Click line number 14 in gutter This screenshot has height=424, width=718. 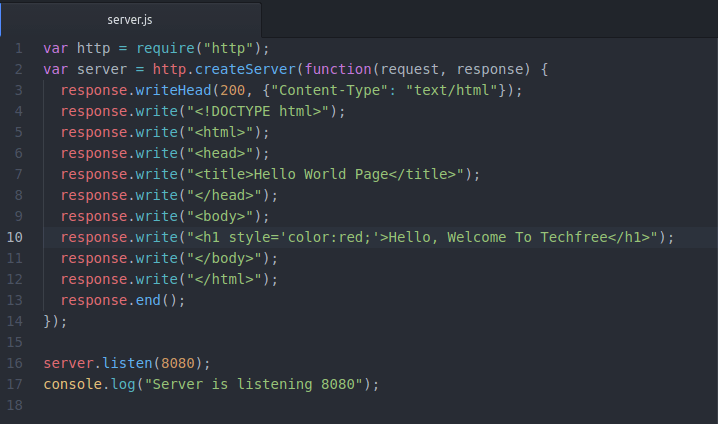[x=15, y=321]
